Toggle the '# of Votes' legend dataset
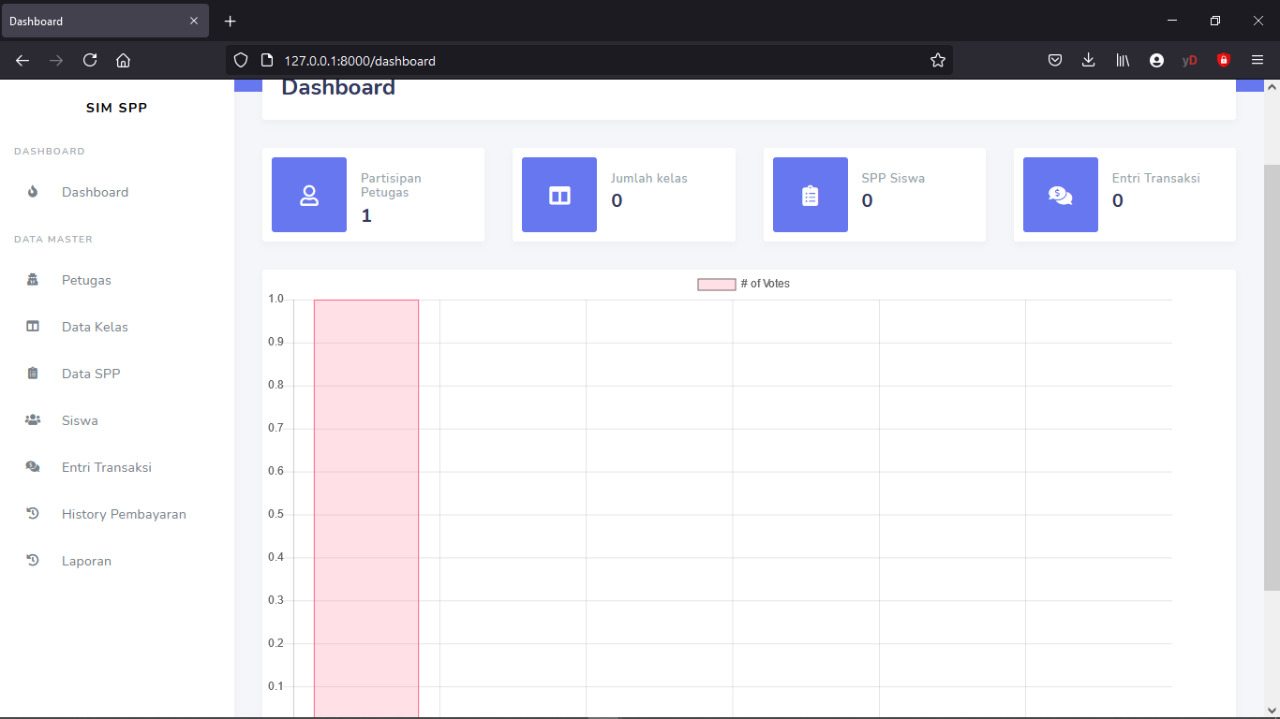Viewport: 1280px width, 719px height. [x=743, y=284]
